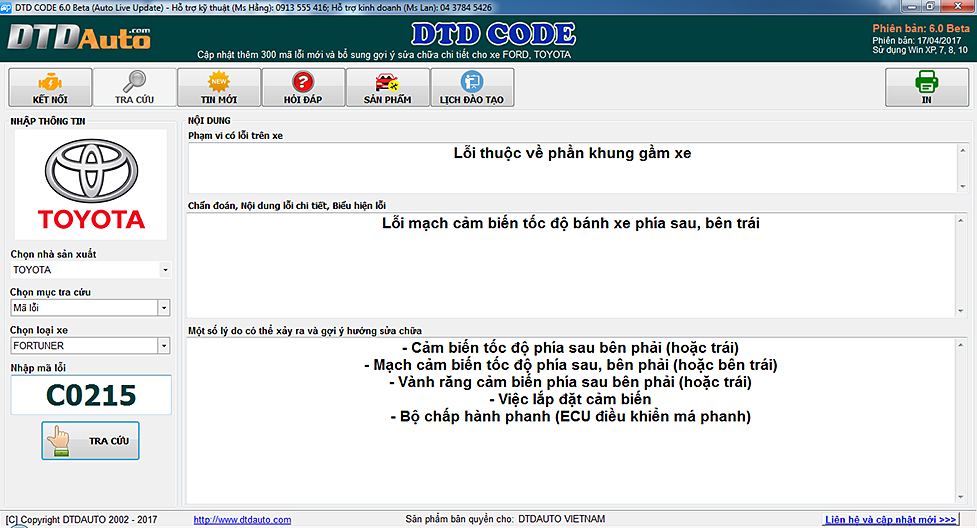This screenshot has width=977, height=528.
Task: Open the http://www.dtdauto.com link
Action: point(242,520)
